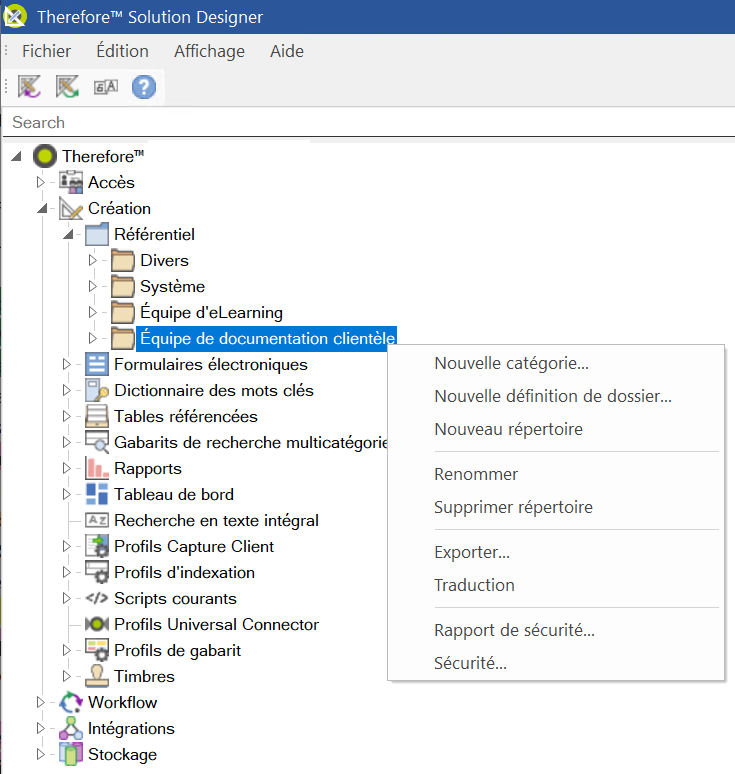The image size is (735, 774).
Task: Click the Rapports chart icon
Action: tap(97, 468)
